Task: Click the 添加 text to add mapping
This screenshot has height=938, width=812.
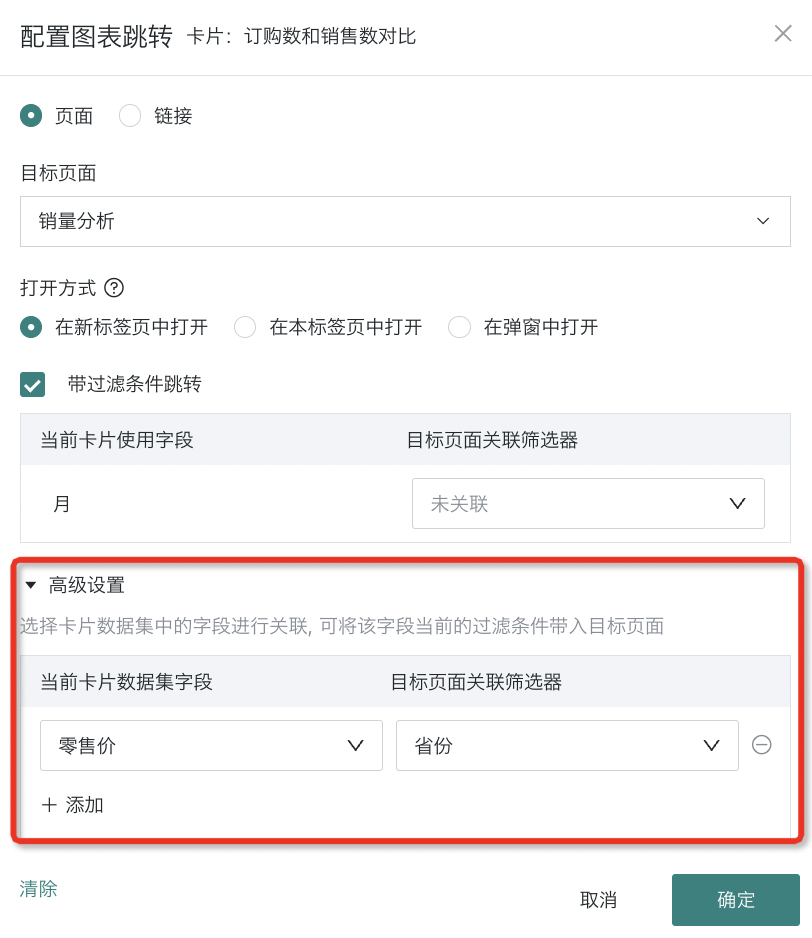Action: 84,805
